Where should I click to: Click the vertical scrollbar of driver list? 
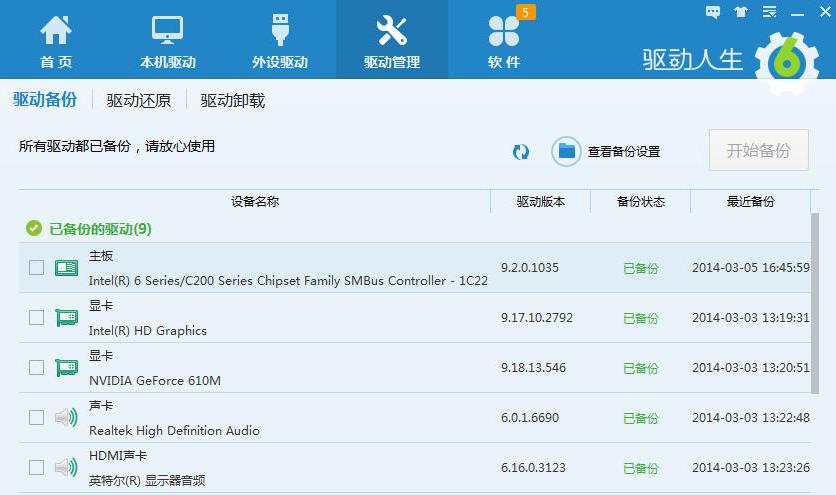(815, 300)
